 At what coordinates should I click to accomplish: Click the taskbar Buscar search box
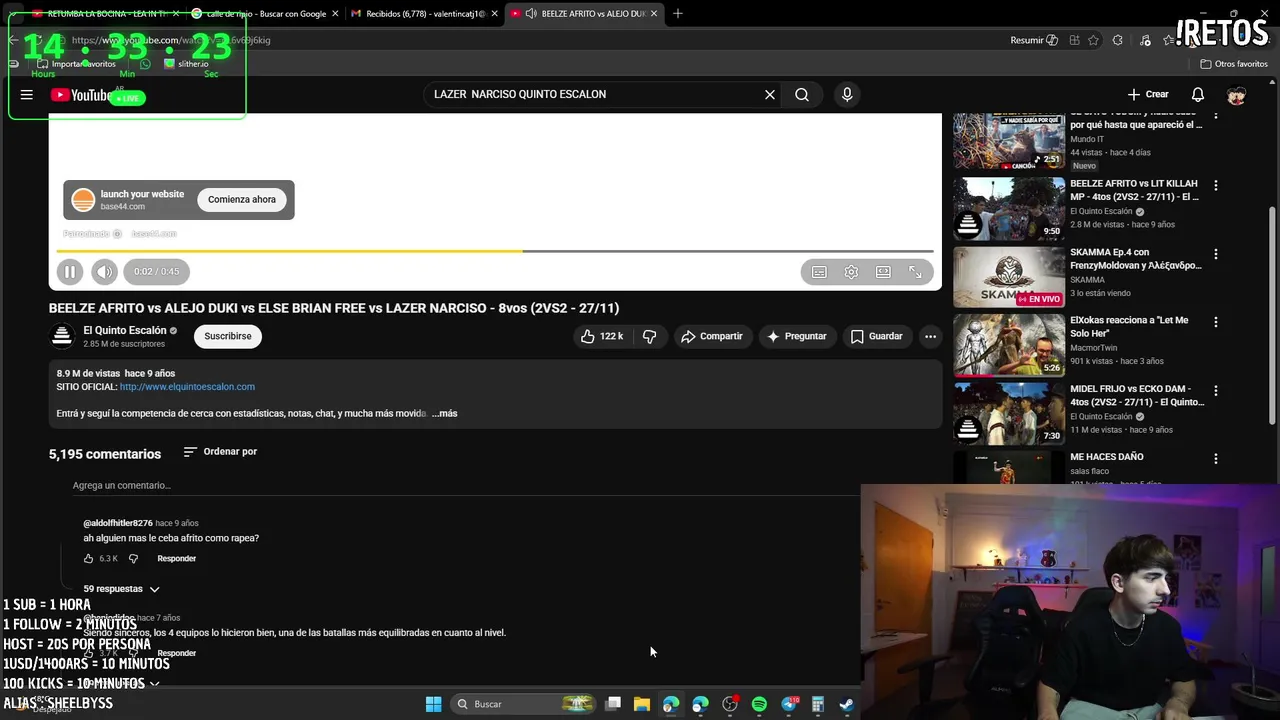[x=525, y=704]
